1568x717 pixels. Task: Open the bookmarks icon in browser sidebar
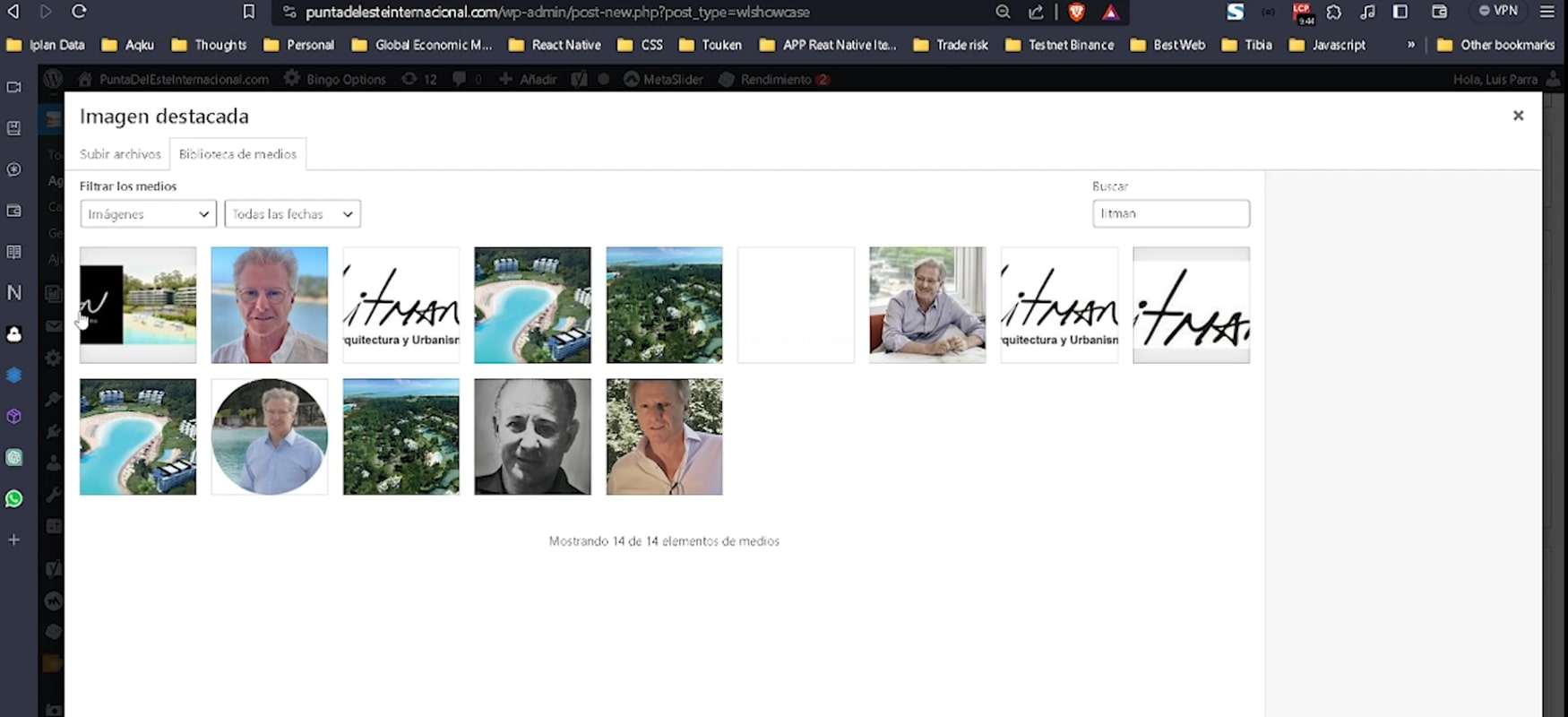tap(14, 128)
